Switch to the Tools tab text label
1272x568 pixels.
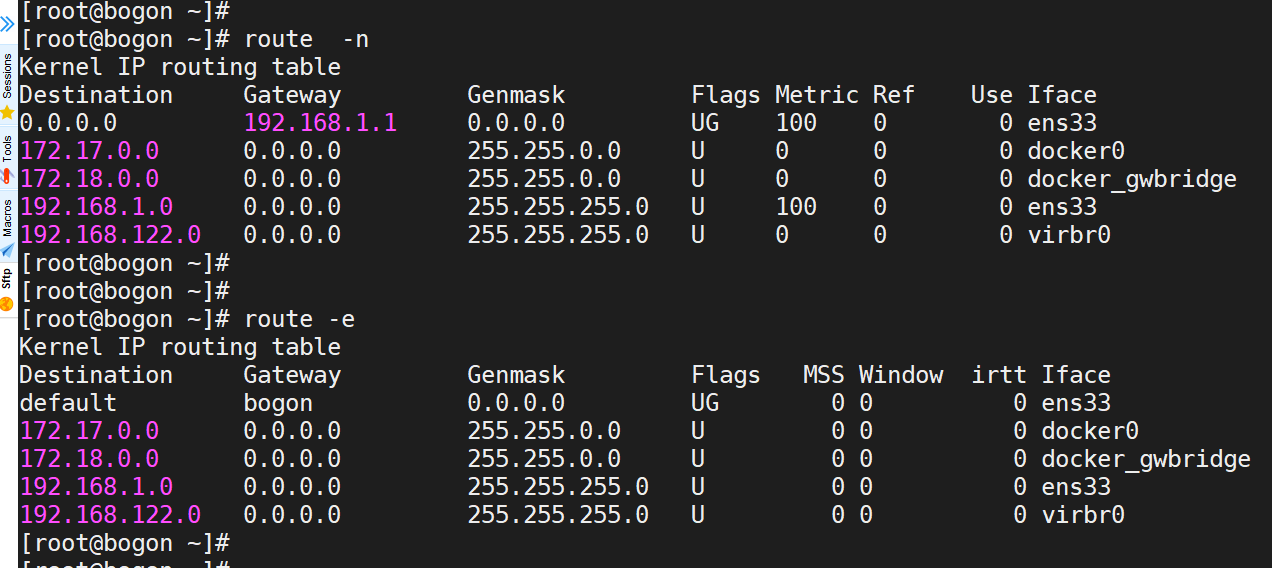[x=7, y=148]
